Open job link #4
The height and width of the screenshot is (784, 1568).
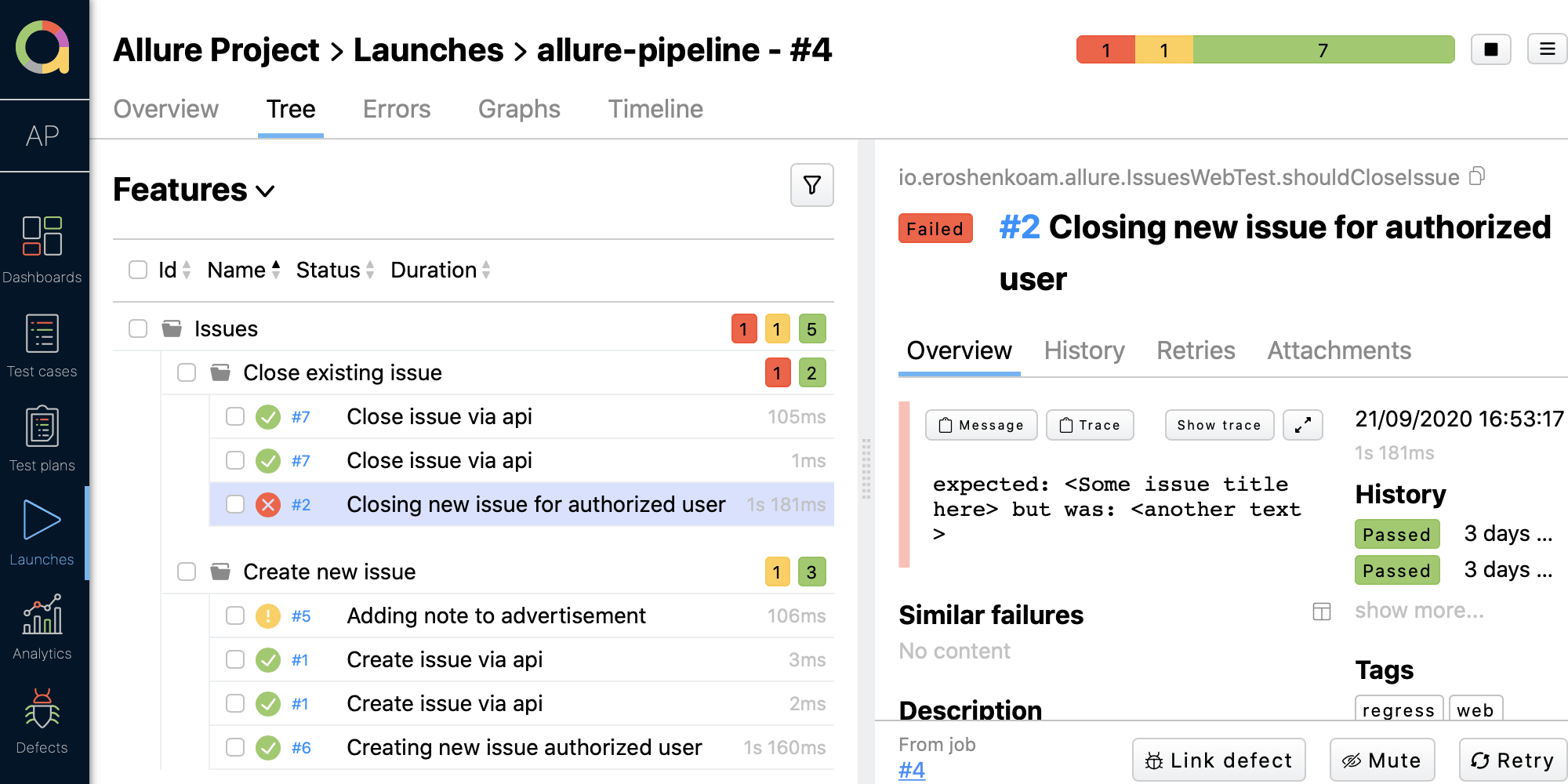coord(912,770)
